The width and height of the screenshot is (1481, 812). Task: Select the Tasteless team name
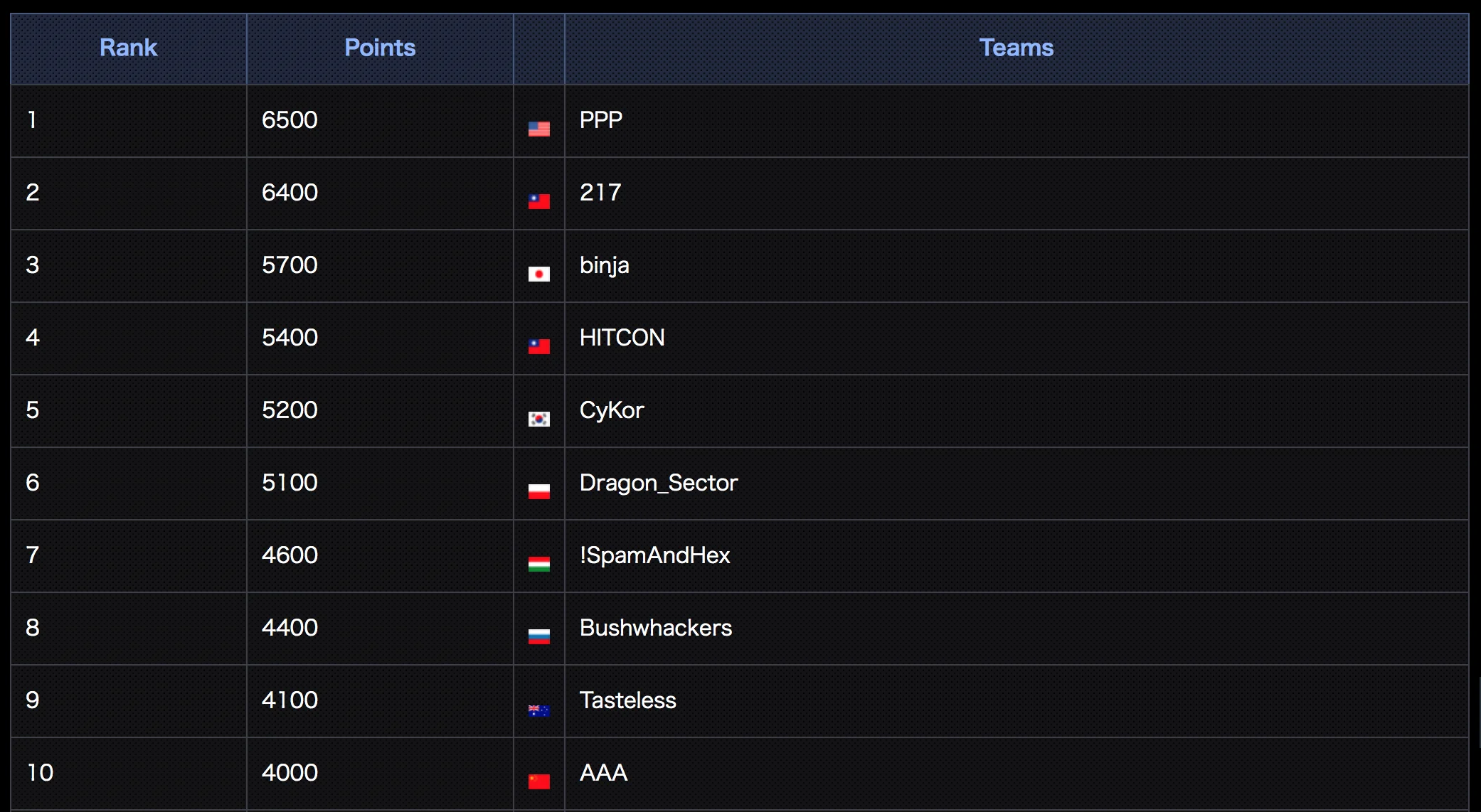tap(628, 700)
